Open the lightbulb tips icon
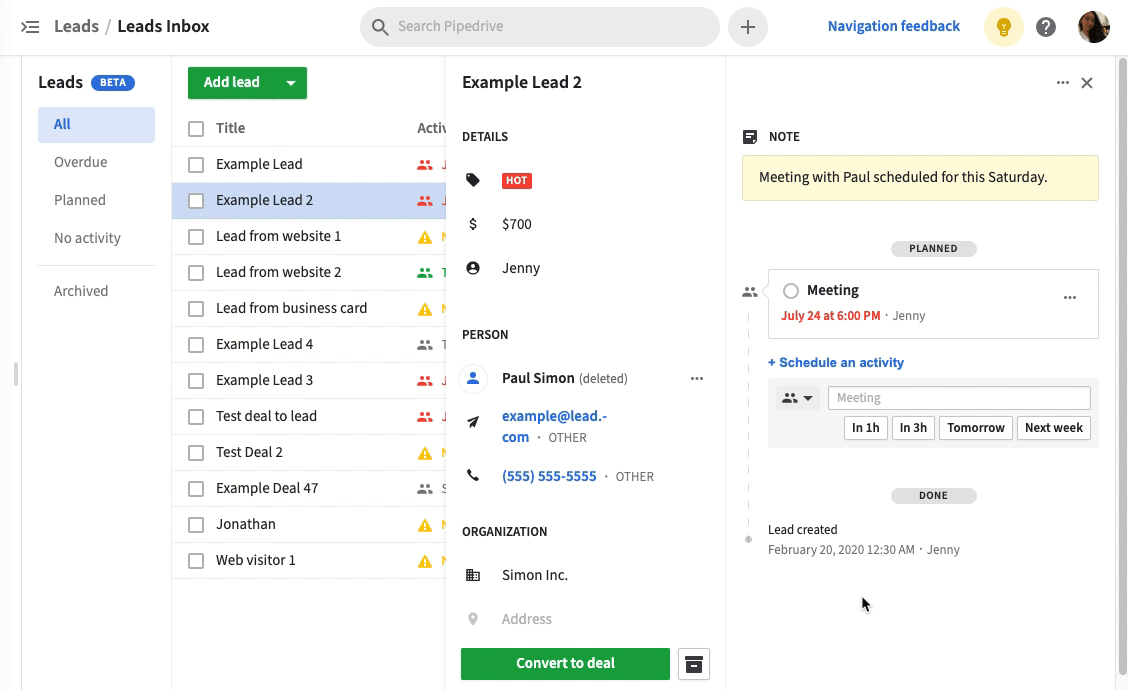1128x690 pixels. click(x=1004, y=27)
